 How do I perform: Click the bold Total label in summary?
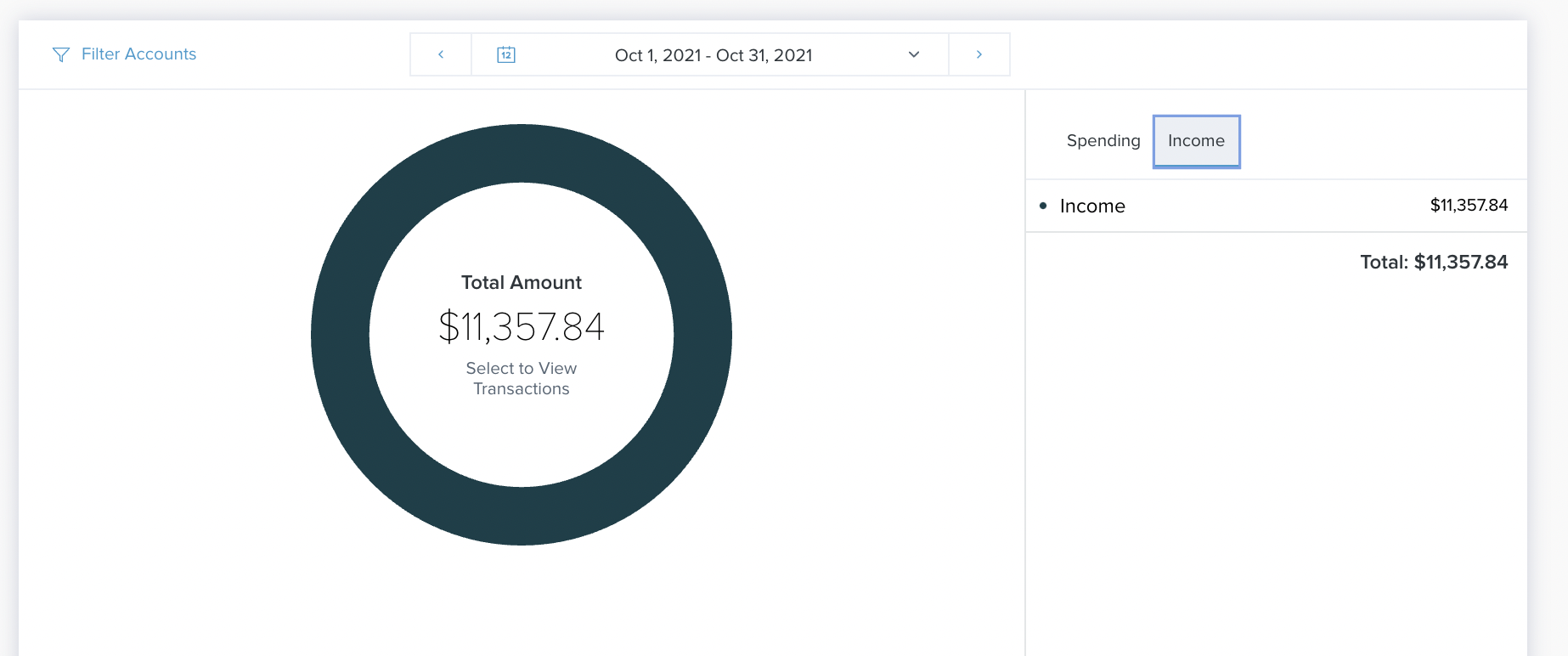pyautogui.click(x=1385, y=262)
